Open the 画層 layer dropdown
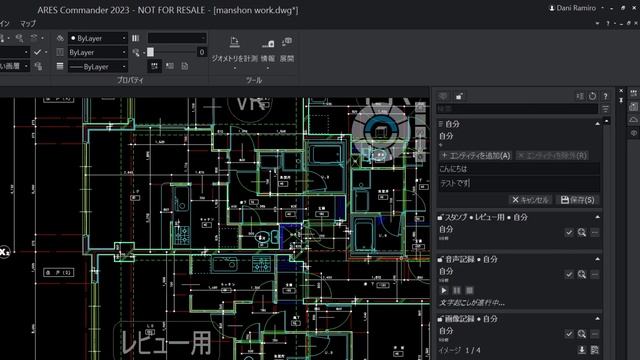Image resolution: width=640 pixels, height=360 pixels. (x=14, y=66)
